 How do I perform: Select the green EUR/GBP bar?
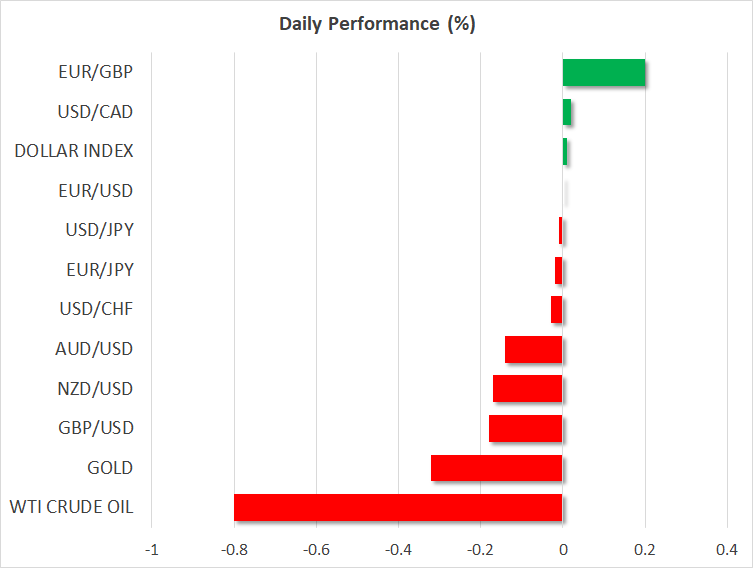click(604, 73)
